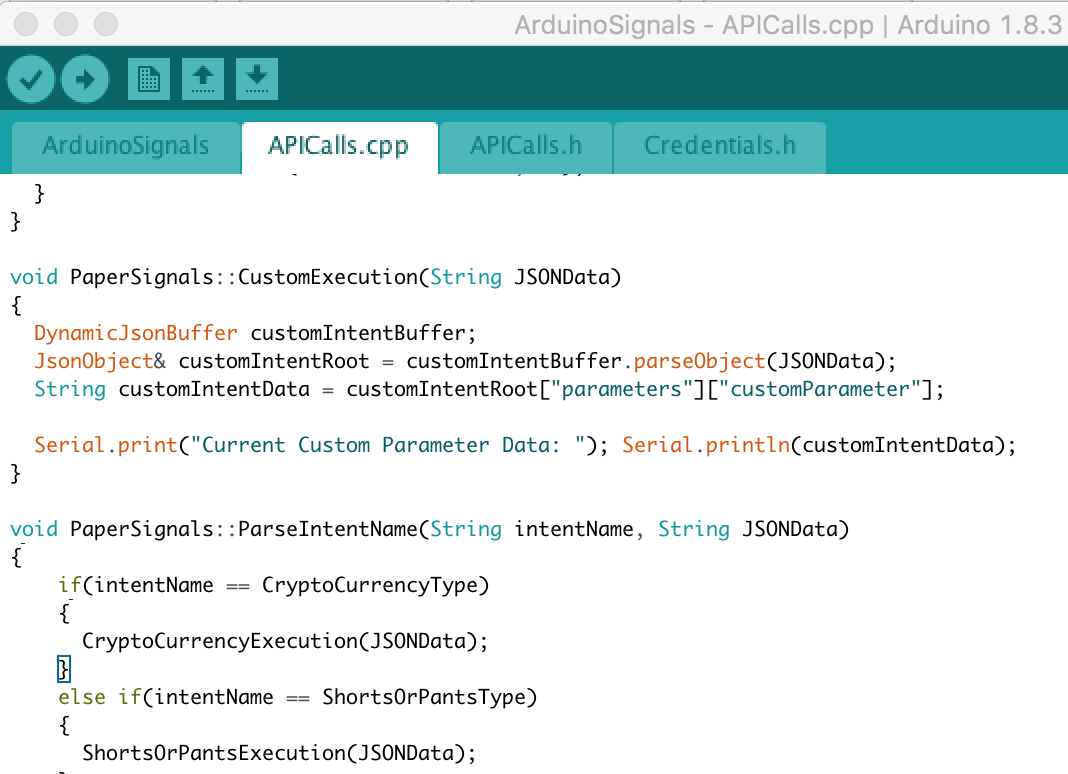Switch to the ArduinoSignals tab

pos(126,146)
